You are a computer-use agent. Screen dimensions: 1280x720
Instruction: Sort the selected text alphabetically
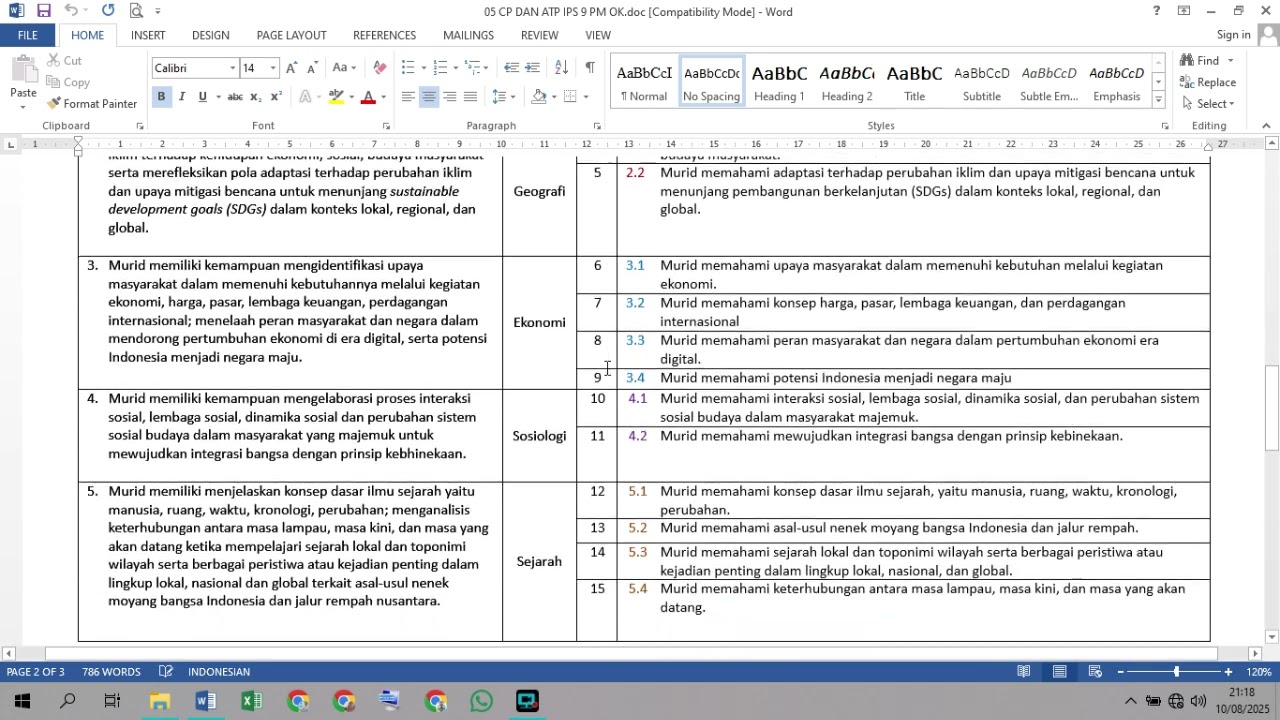click(x=562, y=68)
